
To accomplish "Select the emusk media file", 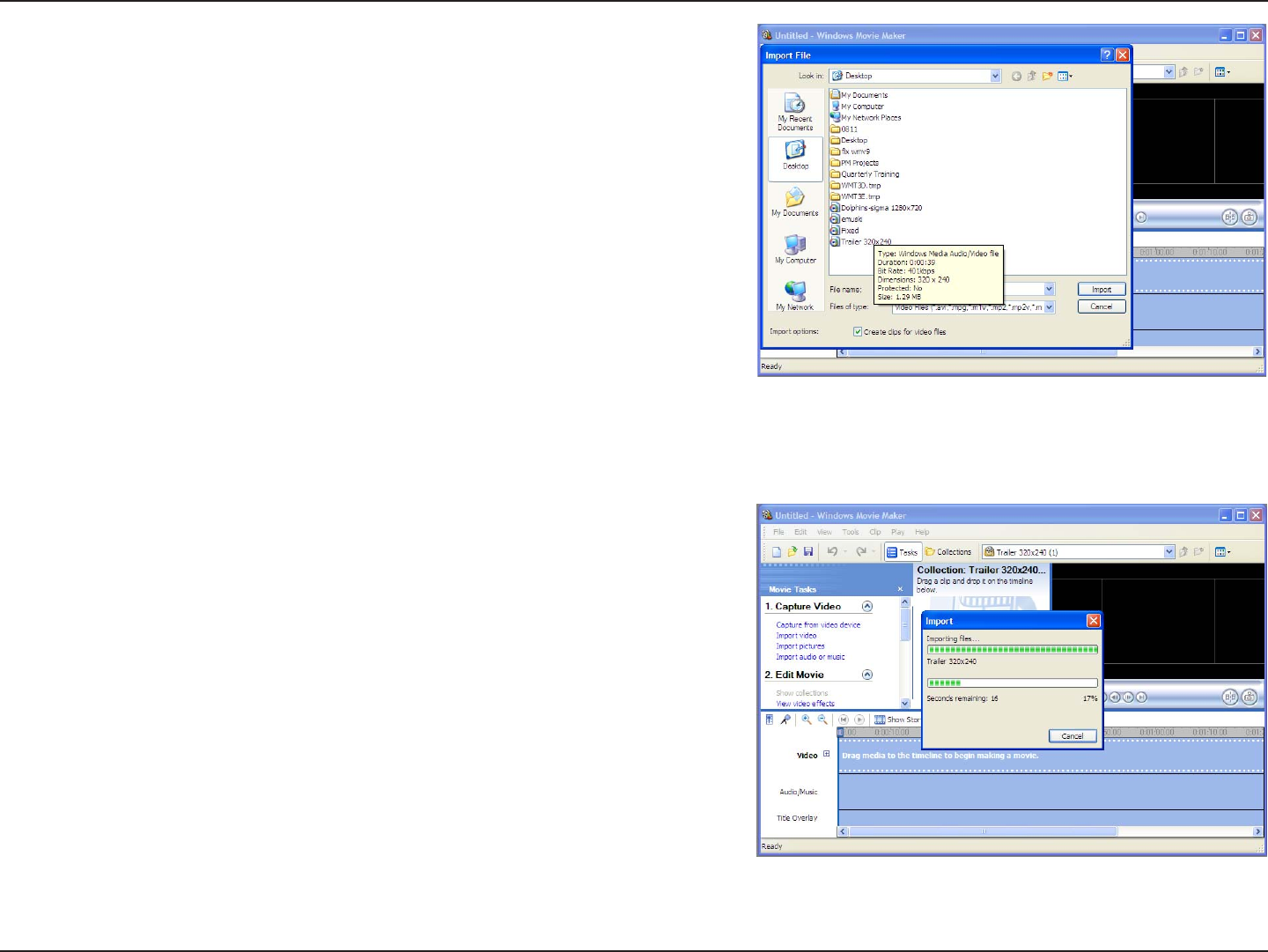I will pyautogui.click(x=846, y=219).
